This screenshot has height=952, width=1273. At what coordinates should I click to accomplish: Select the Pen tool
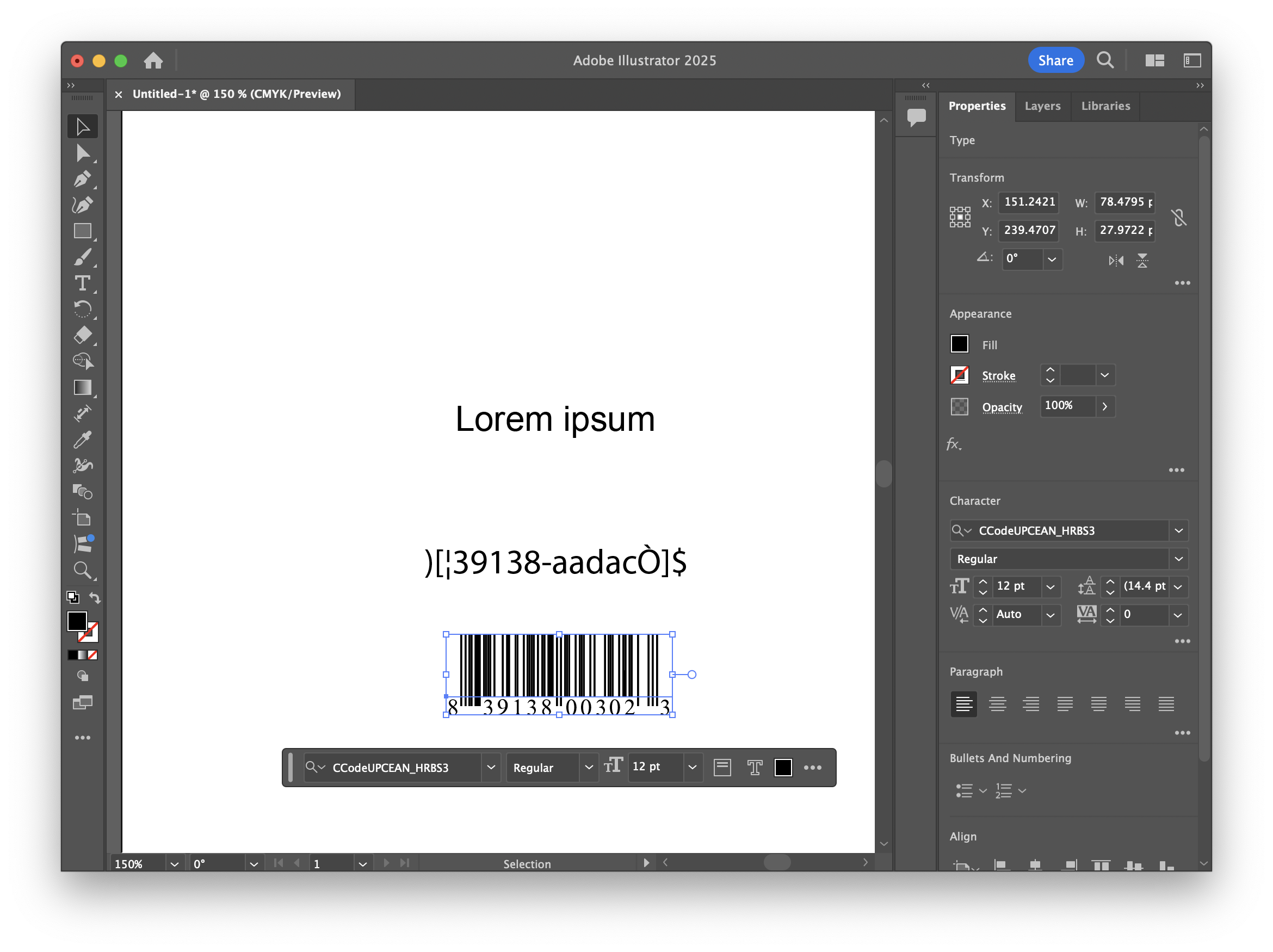(82, 179)
